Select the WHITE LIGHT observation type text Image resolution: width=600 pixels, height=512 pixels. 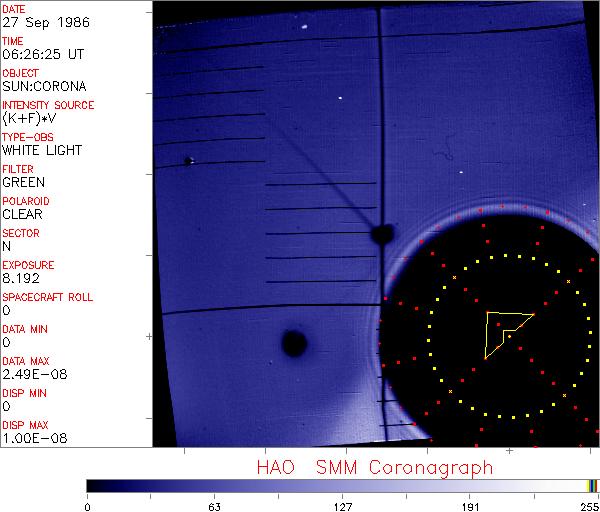42,150
